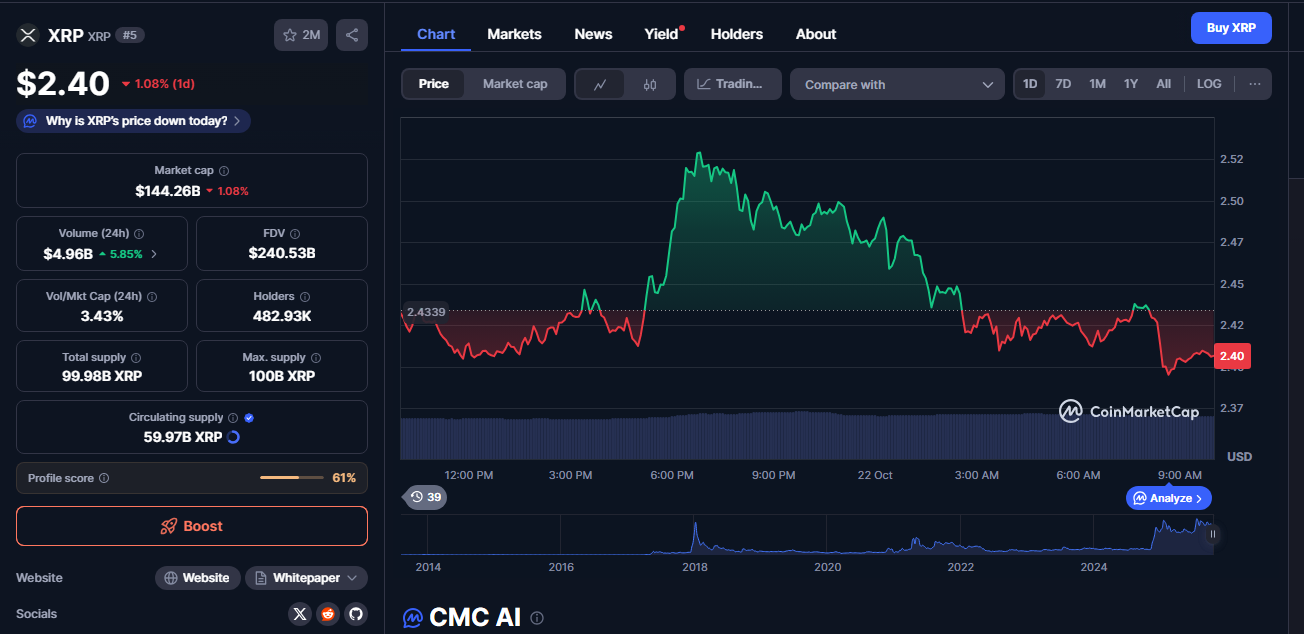
Task: Switch to candlestick chart view
Action: (x=650, y=84)
